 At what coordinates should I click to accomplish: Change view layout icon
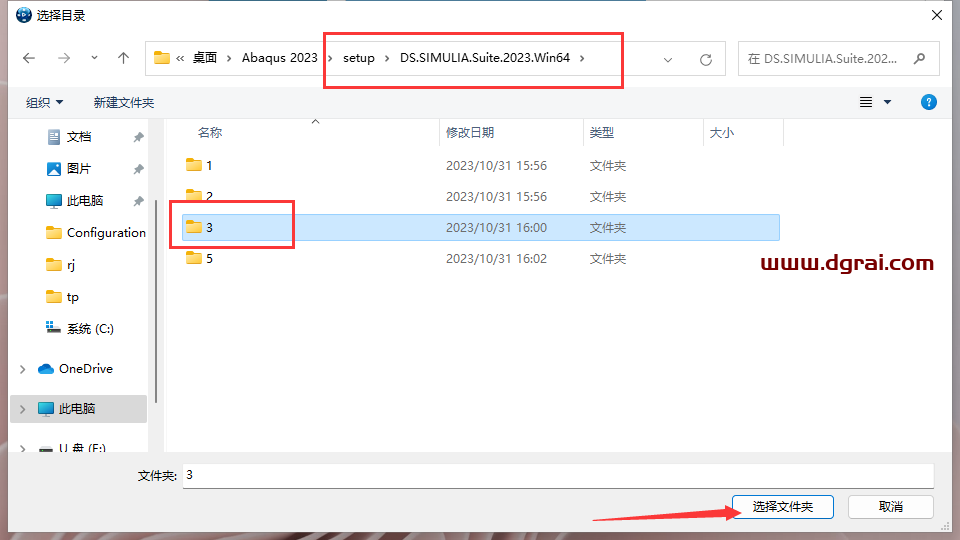[866, 102]
